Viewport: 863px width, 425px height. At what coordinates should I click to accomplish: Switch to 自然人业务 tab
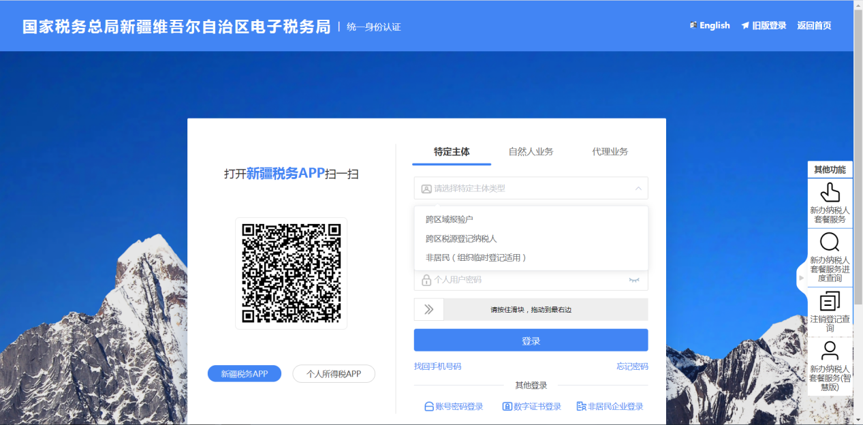click(x=531, y=152)
